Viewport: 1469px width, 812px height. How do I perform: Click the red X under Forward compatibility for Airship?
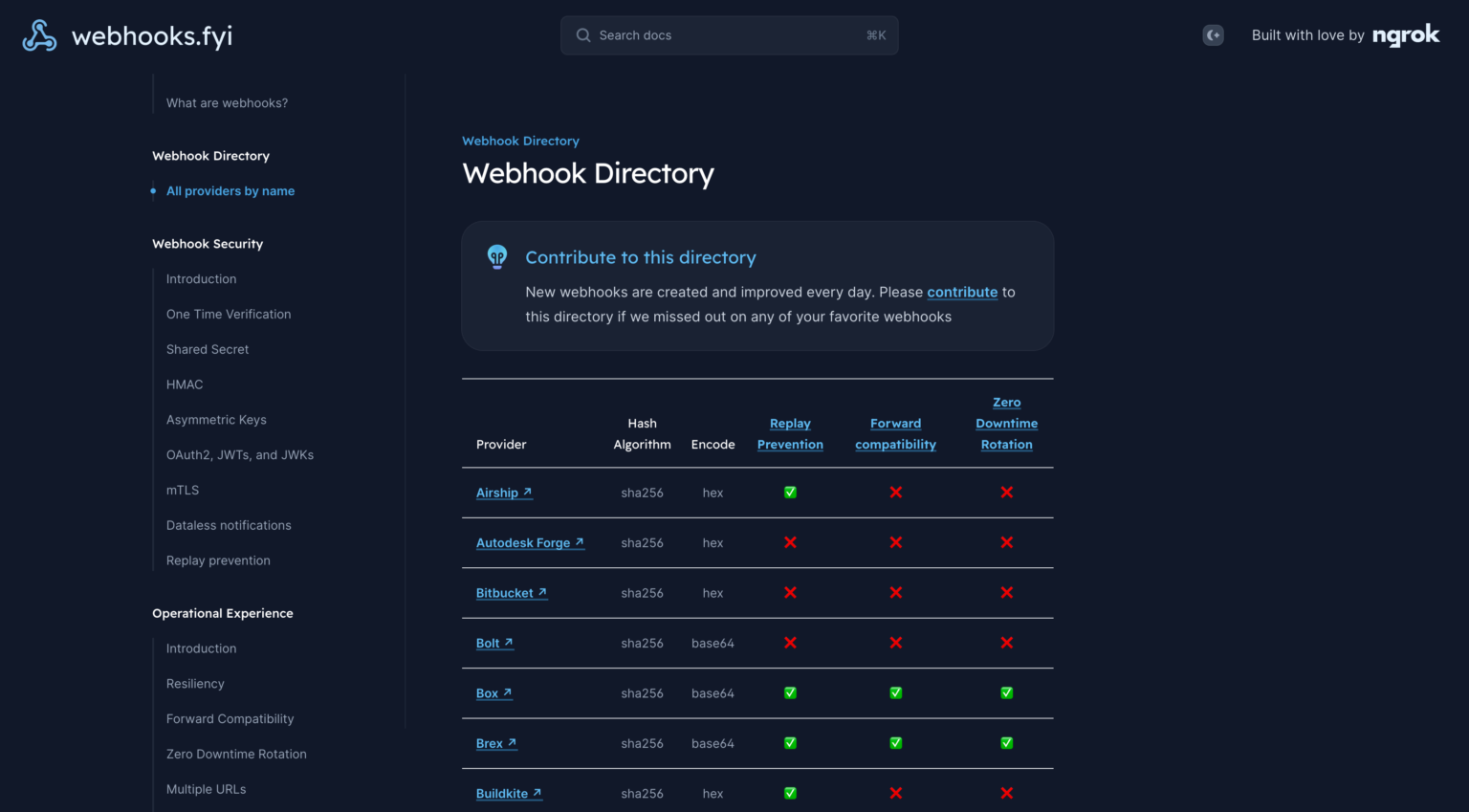[895, 492]
